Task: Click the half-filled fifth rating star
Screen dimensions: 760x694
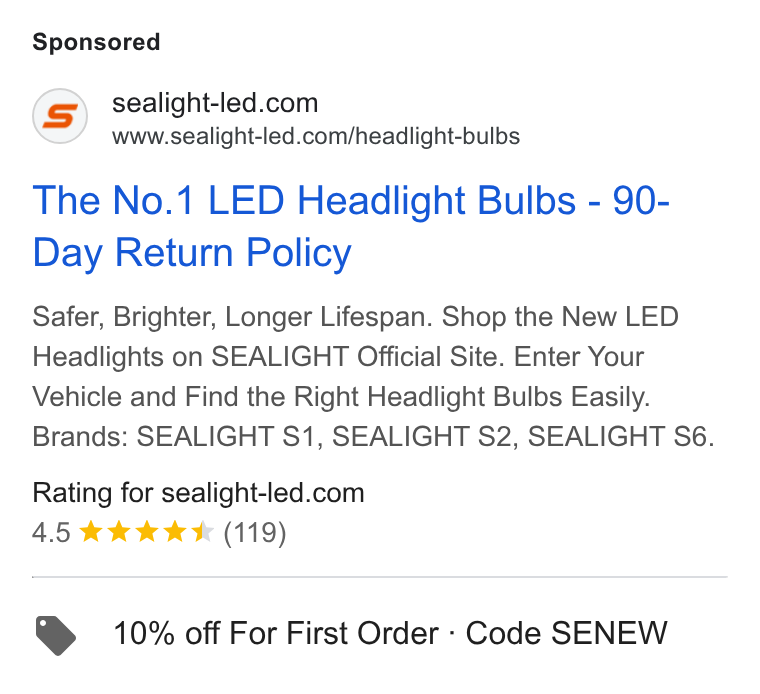Action: [x=202, y=532]
